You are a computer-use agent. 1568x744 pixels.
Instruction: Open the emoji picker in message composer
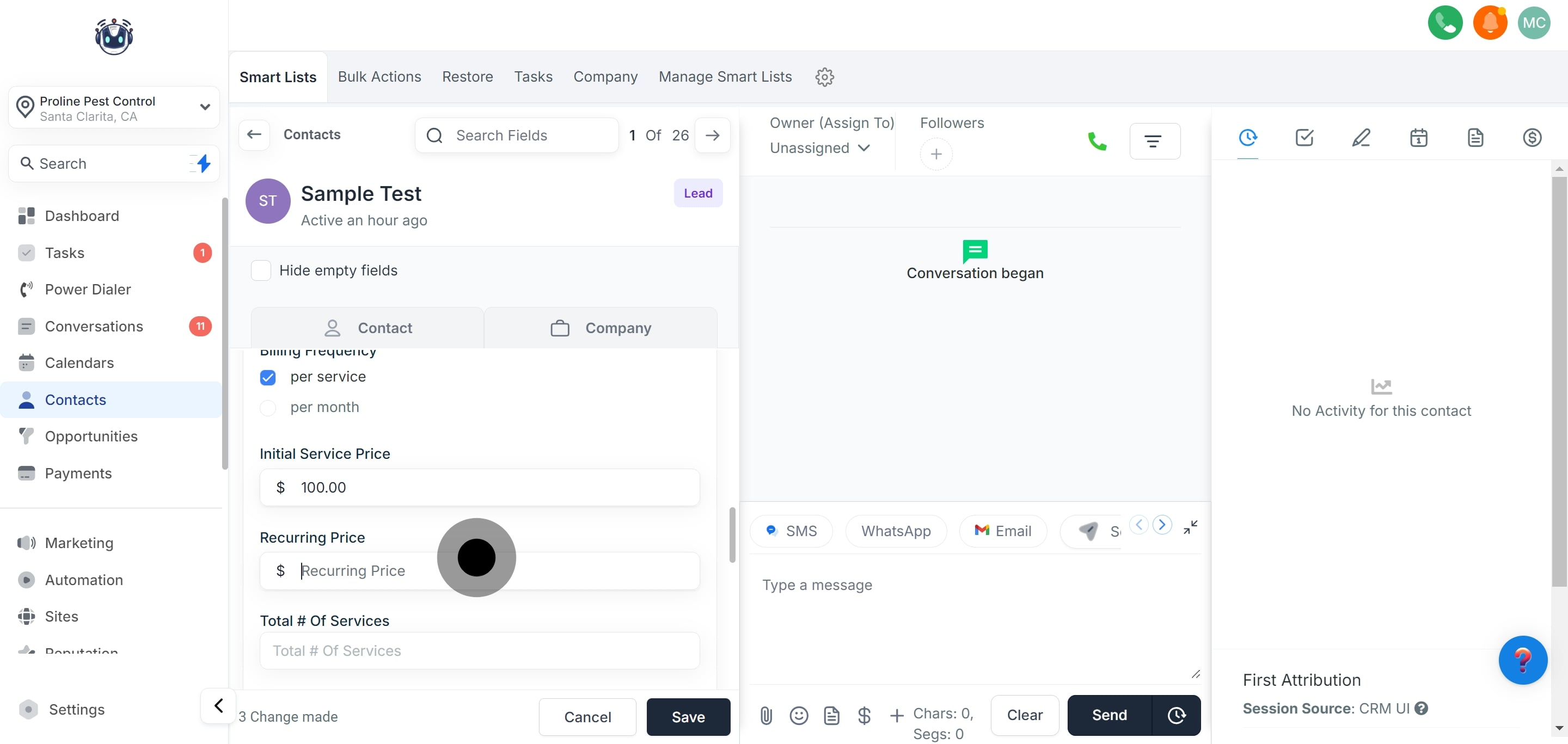pos(799,715)
